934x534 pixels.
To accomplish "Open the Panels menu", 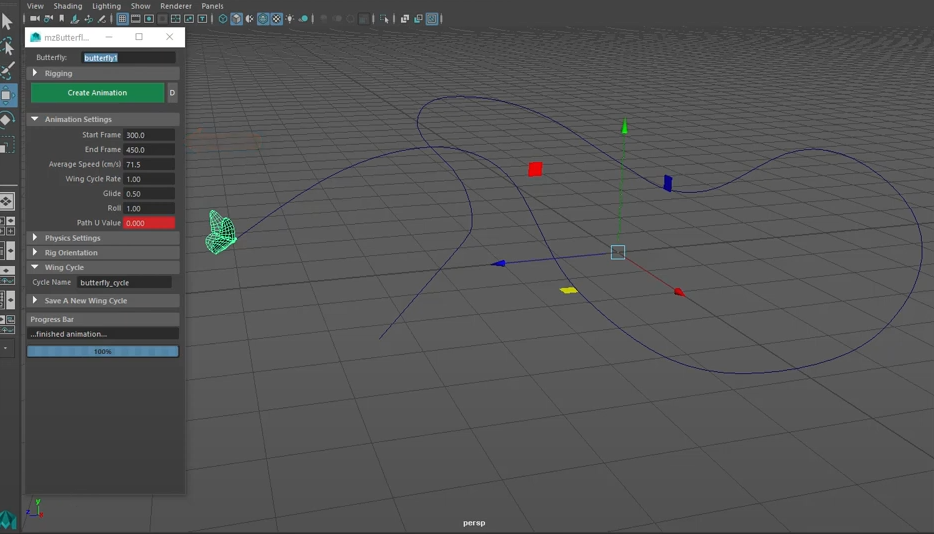I will 212,6.
